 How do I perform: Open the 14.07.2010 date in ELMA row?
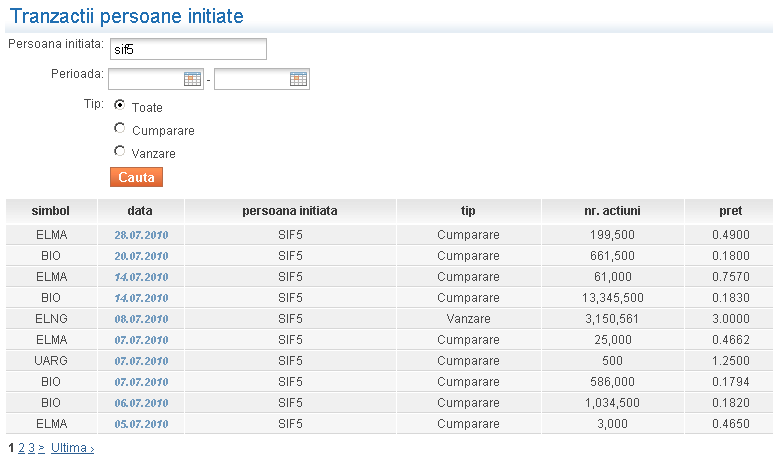click(141, 277)
